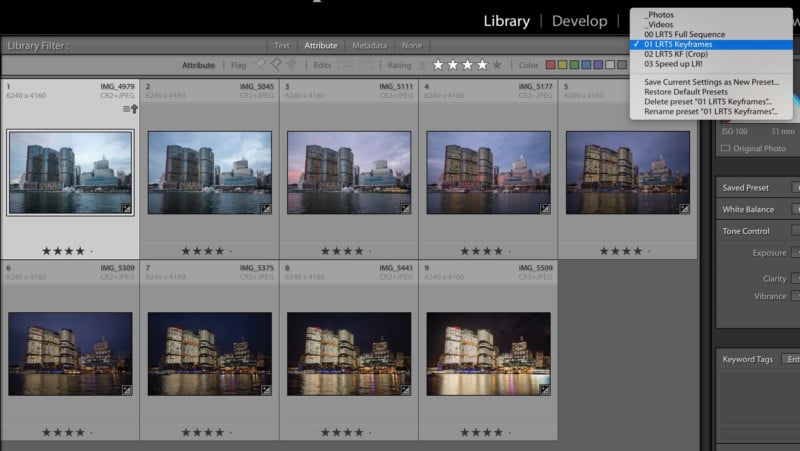Screen dimensions: 800x451
Task: Open Keyword Tags dropdown
Action: point(791,359)
